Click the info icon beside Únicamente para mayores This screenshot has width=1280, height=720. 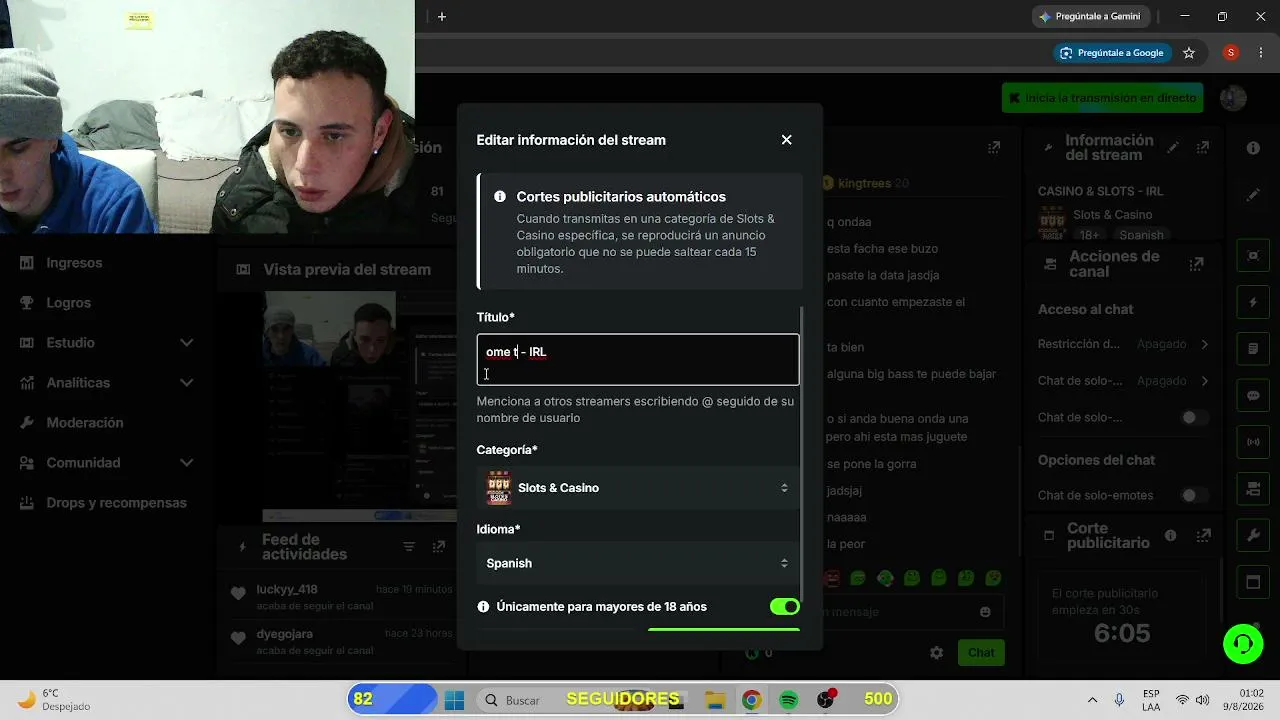point(484,607)
